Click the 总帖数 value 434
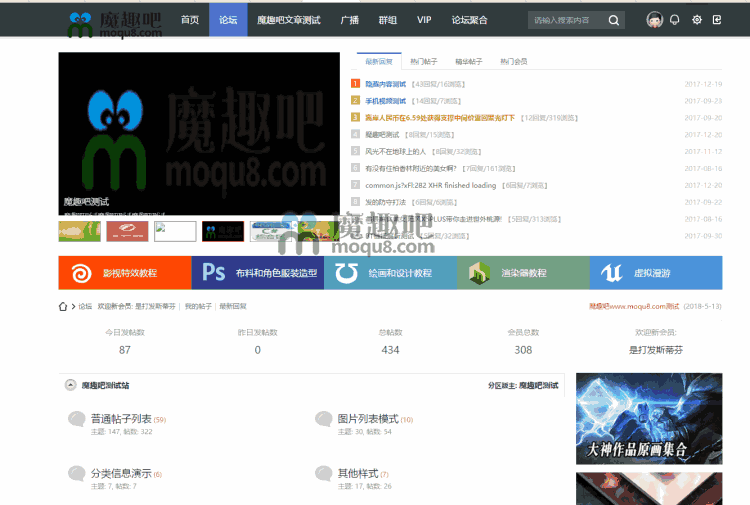This screenshot has width=750, height=505. (390, 350)
